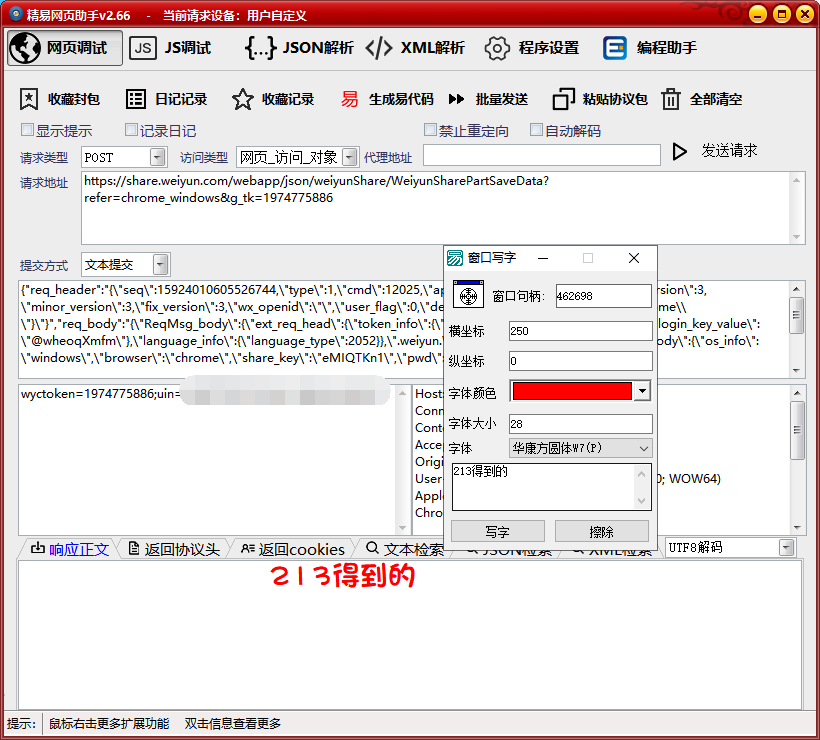Click 全部清空 trash icon
The width and height of the screenshot is (820, 740).
click(671, 99)
